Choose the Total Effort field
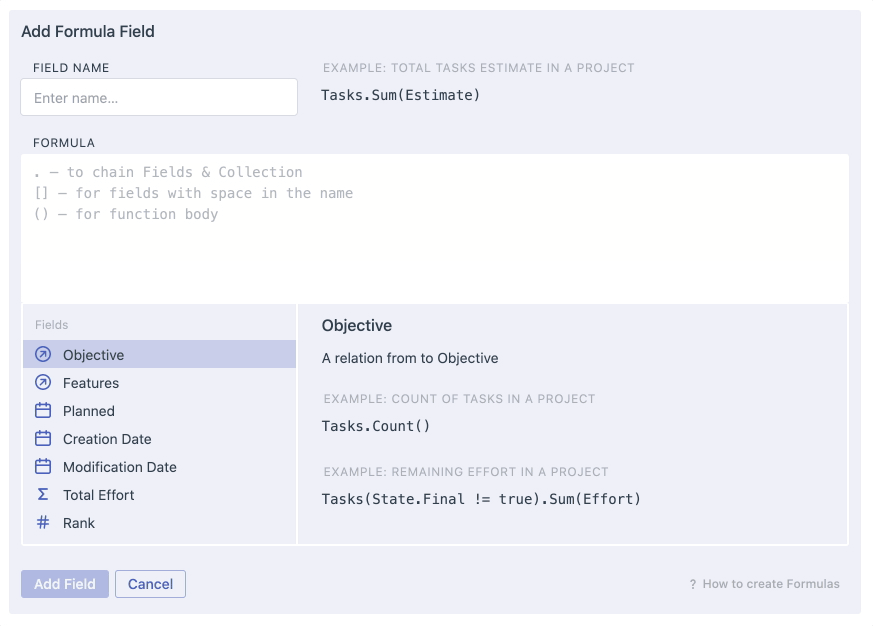This screenshot has height=626, width=873. click(159, 495)
